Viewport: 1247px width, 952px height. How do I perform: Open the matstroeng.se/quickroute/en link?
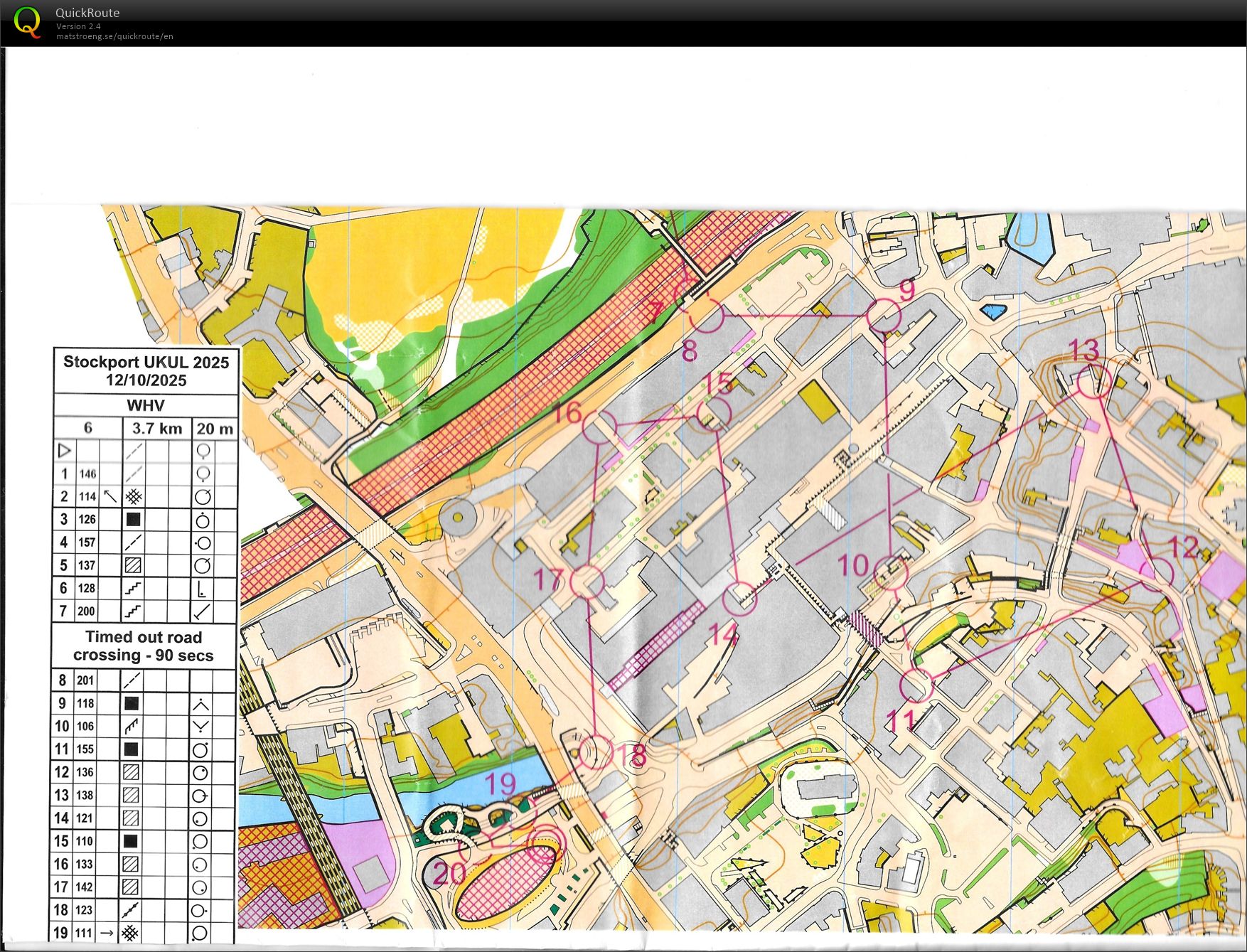114,36
